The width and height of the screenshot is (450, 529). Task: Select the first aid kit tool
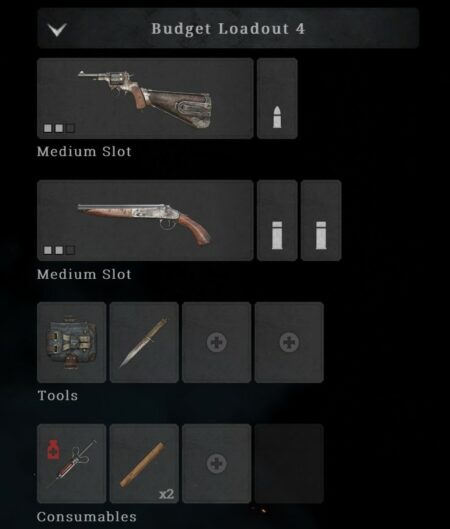[72, 342]
